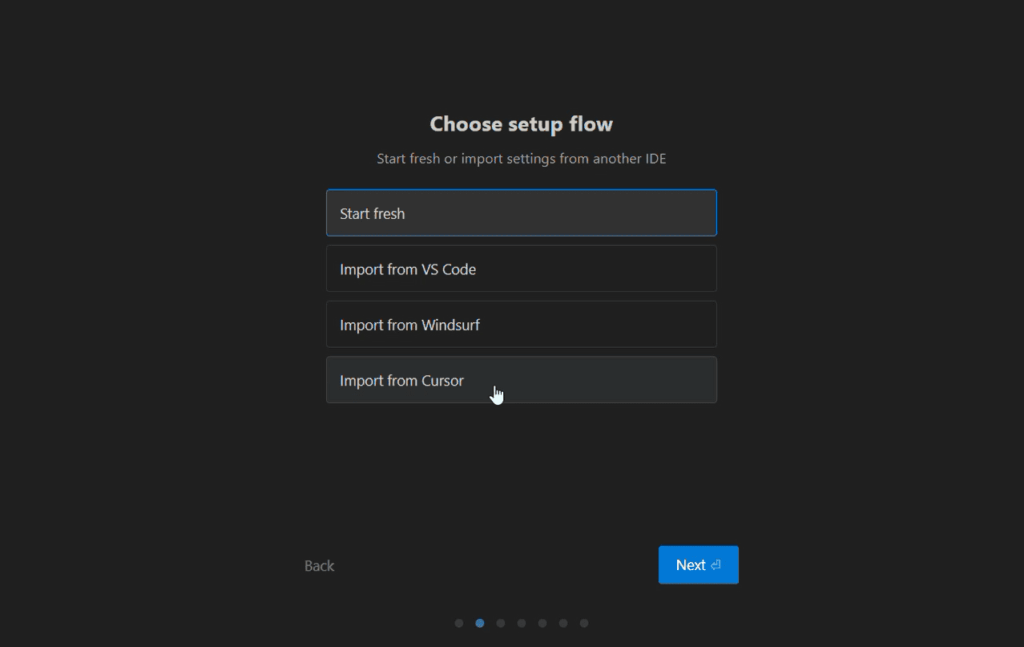The width and height of the screenshot is (1024, 647).
Task: Pick Import from Cursor option
Action: [521, 380]
